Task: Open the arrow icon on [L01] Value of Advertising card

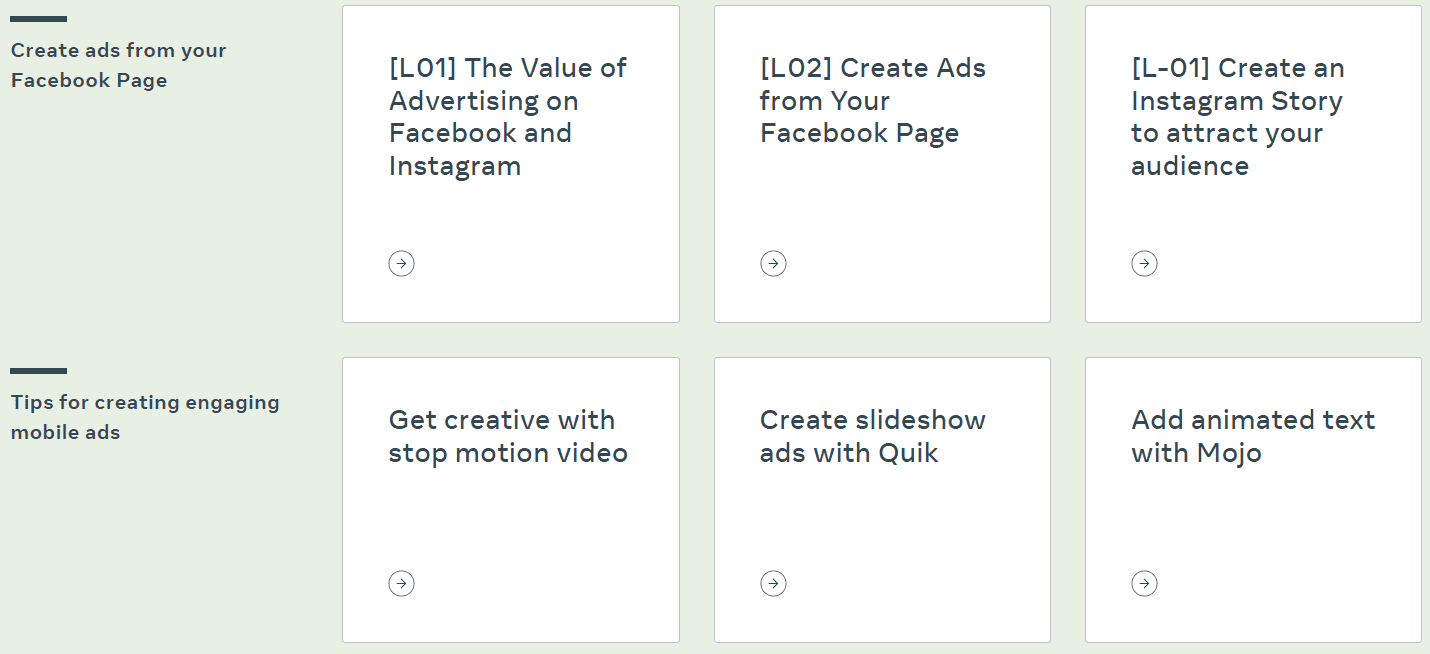Action: [401, 263]
